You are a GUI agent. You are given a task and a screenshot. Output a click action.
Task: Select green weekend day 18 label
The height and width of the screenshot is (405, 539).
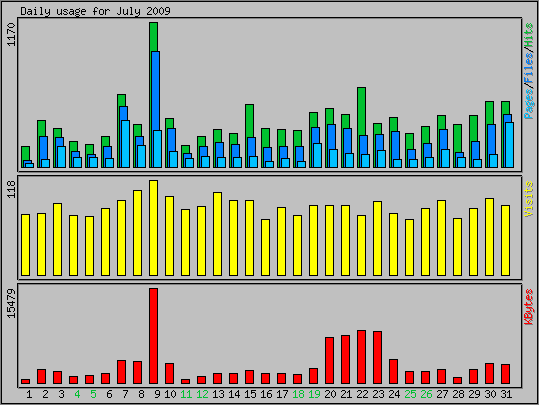pyautogui.click(x=298, y=394)
